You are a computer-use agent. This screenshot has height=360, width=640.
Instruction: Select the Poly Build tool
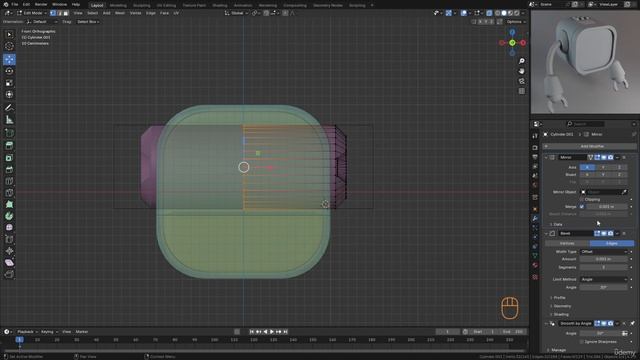[9, 204]
